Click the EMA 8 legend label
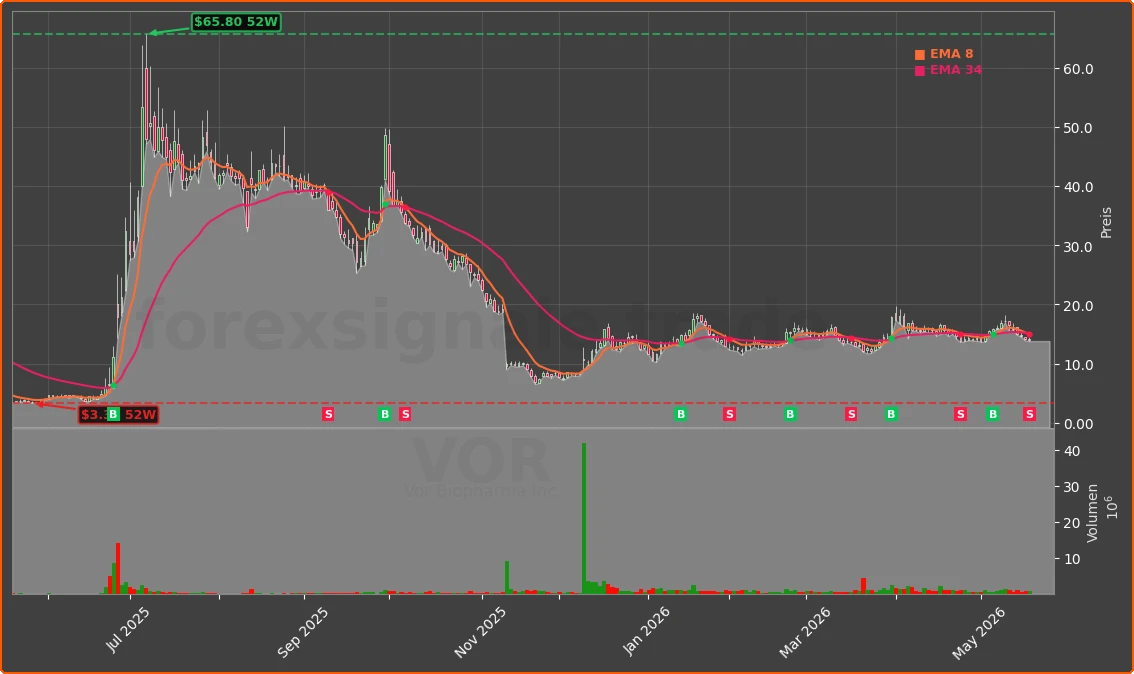This screenshot has width=1134, height=674. pos(952,54)
